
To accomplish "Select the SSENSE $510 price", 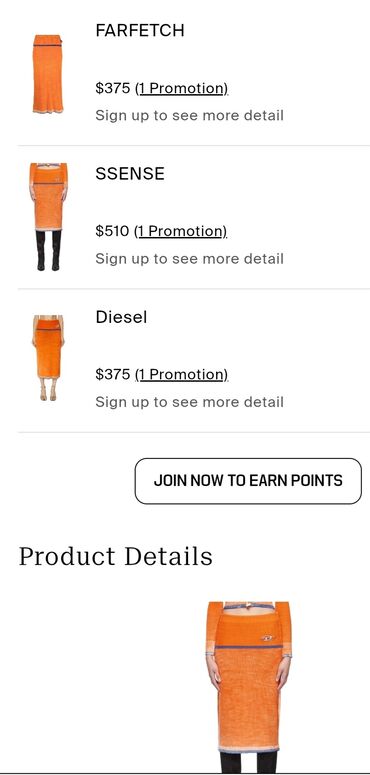I will (112, 231).
